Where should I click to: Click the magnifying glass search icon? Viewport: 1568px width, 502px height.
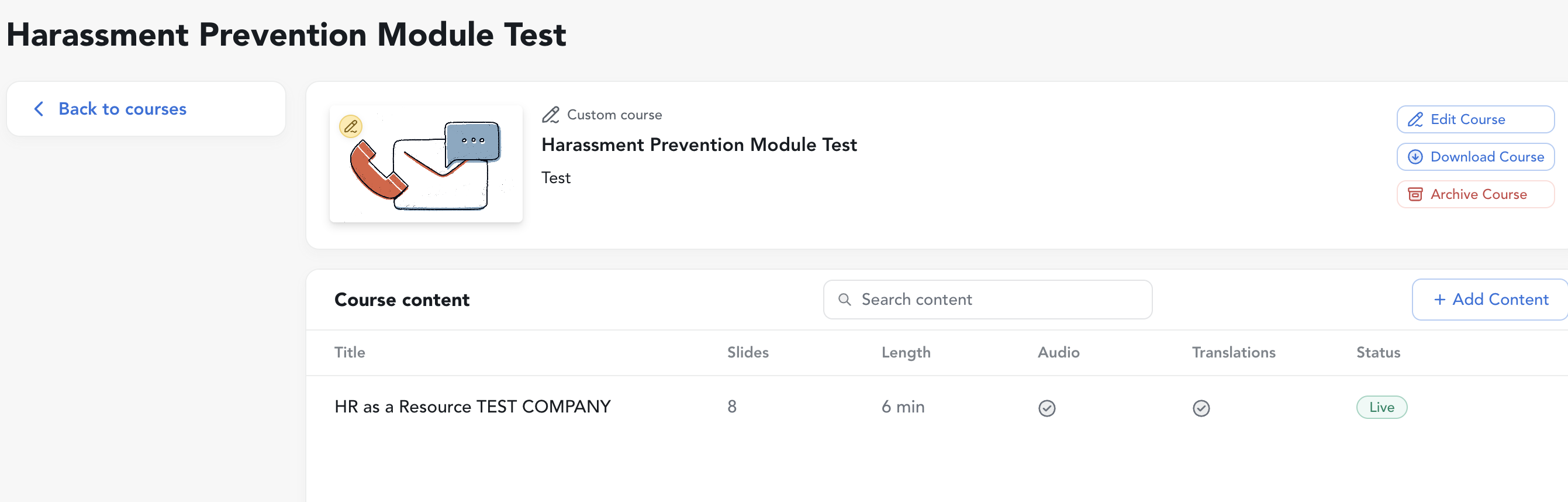[x=844, y=300]
